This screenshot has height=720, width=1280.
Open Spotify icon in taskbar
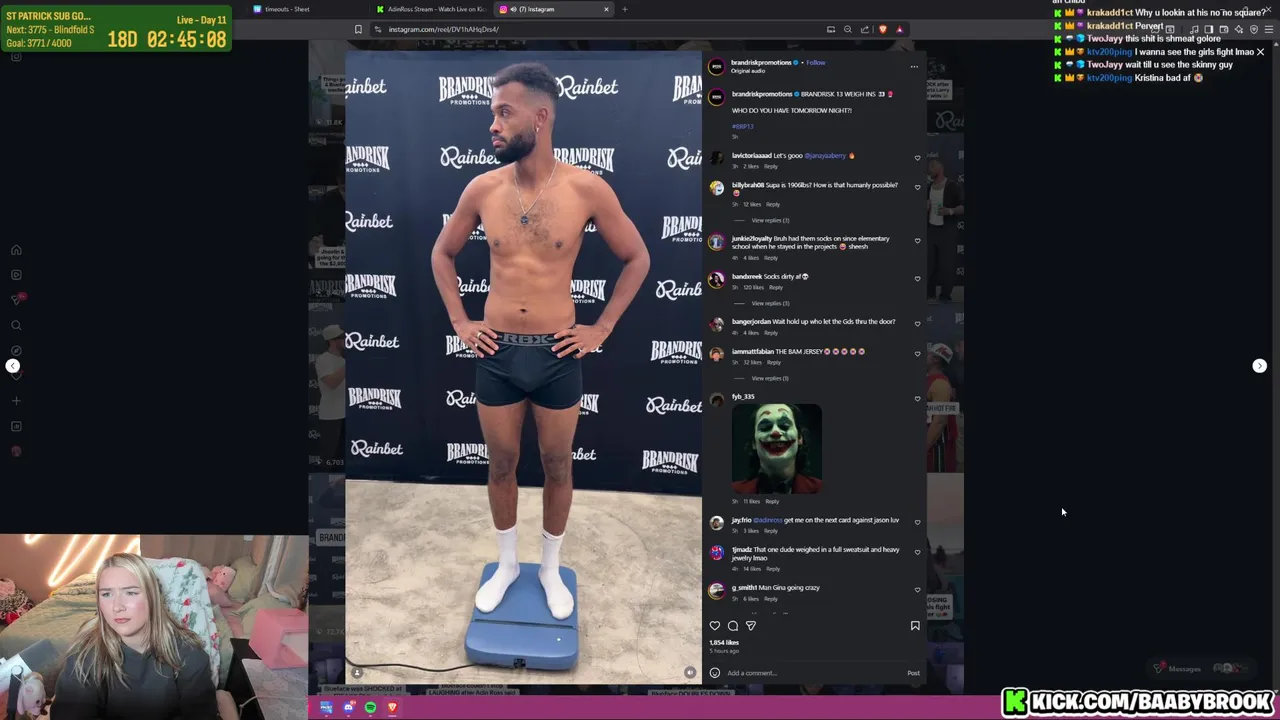click(370, 708)
